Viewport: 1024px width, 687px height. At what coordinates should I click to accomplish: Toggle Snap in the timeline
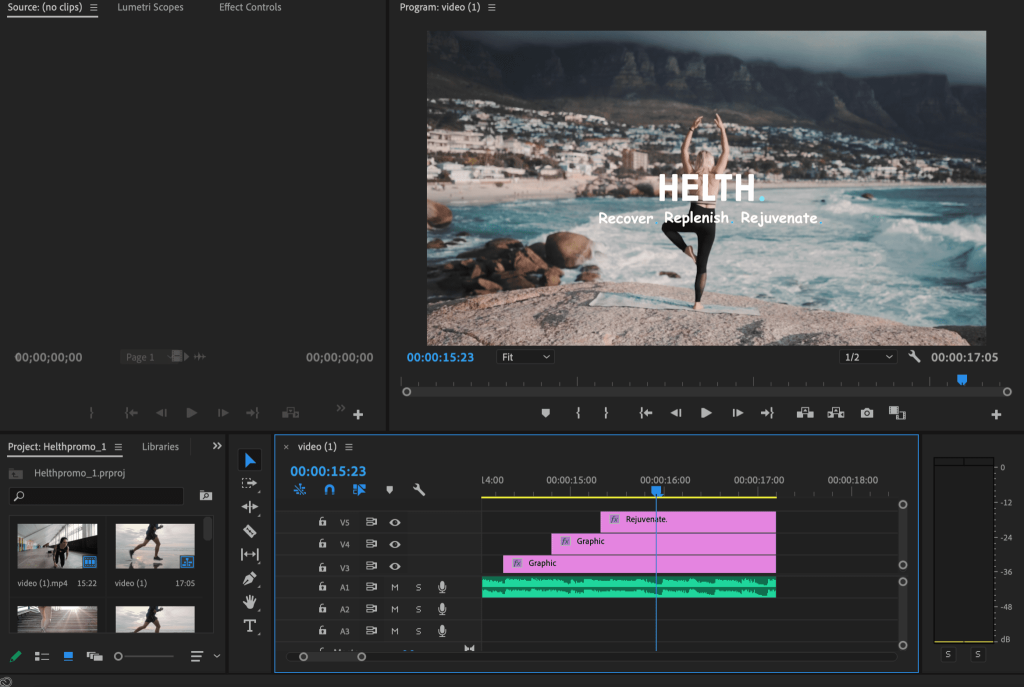pos(330,489)
